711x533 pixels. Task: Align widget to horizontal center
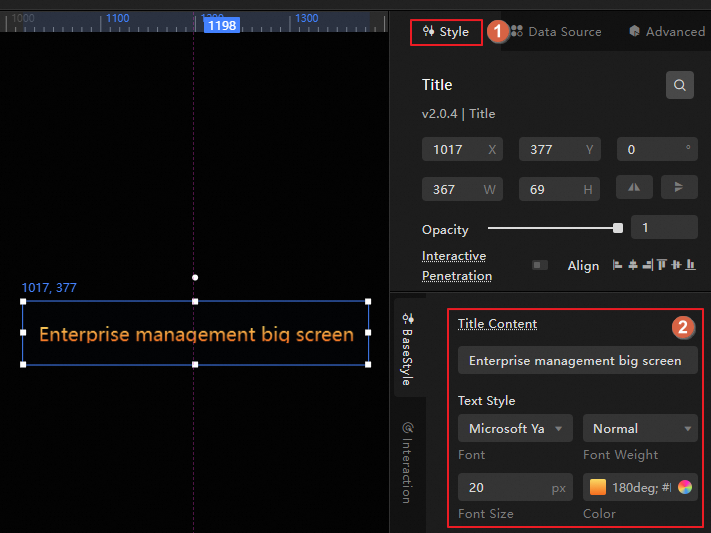point(633,264)
